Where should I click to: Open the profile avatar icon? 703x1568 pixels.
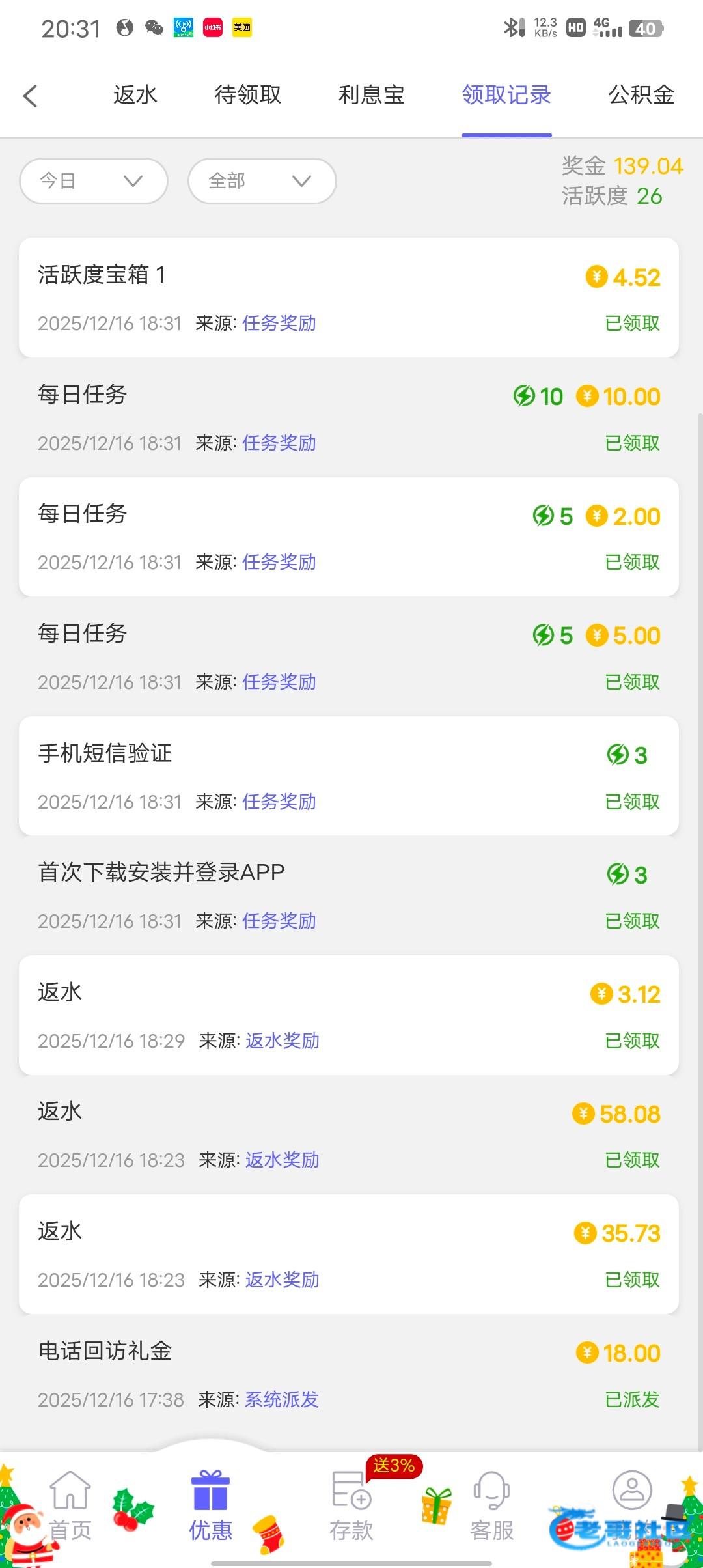point(631,1490)
